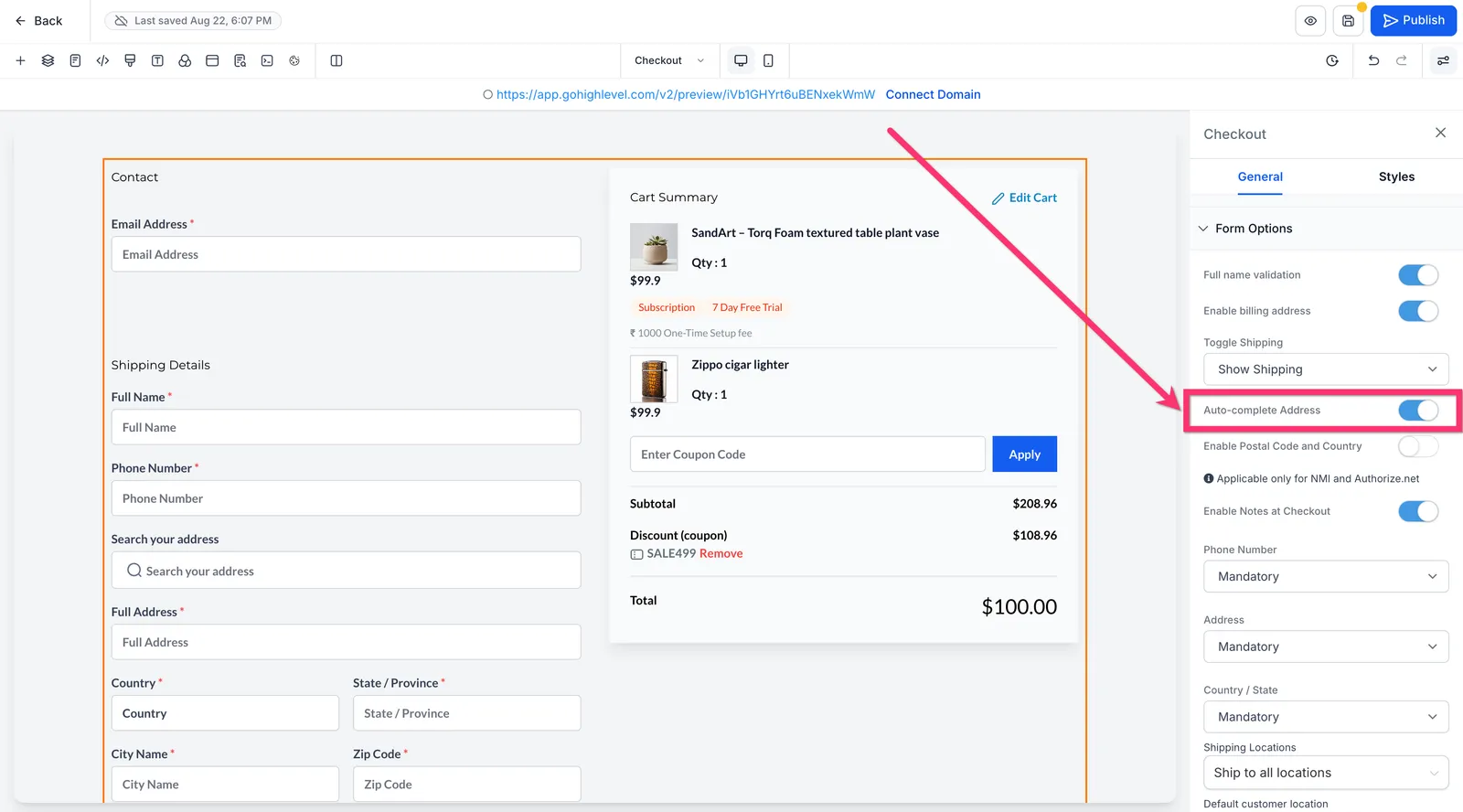The width and height of the screenshot is (1463, 812).
Task: Toggle Auto-complete Address switch
Action: click(1418, 410)
